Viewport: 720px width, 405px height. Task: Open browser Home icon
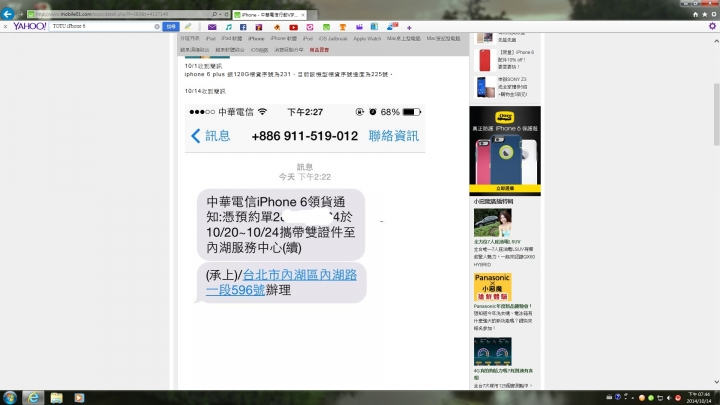pos(695,15)
